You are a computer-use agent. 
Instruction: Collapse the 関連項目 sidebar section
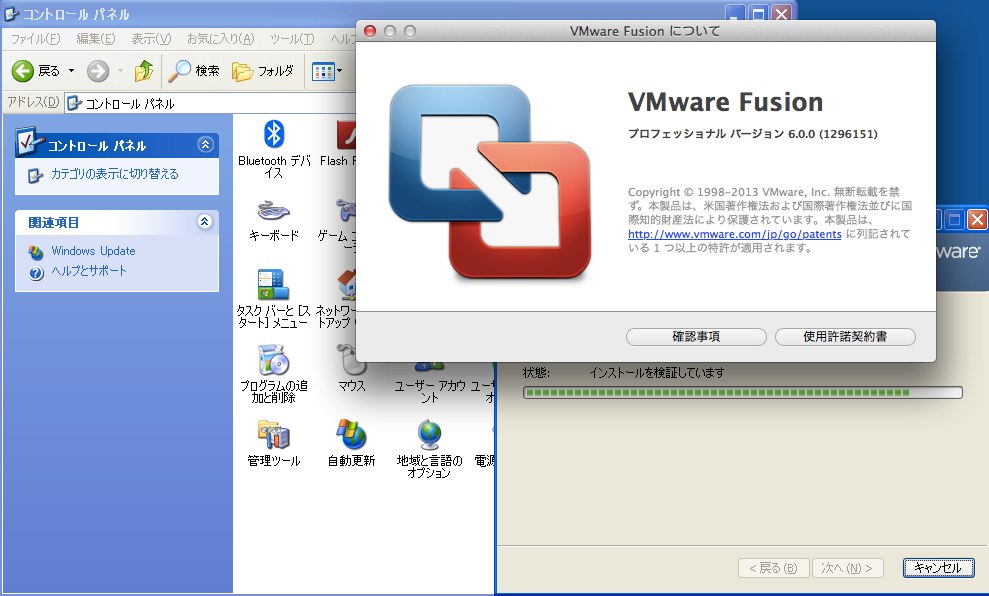204,221
